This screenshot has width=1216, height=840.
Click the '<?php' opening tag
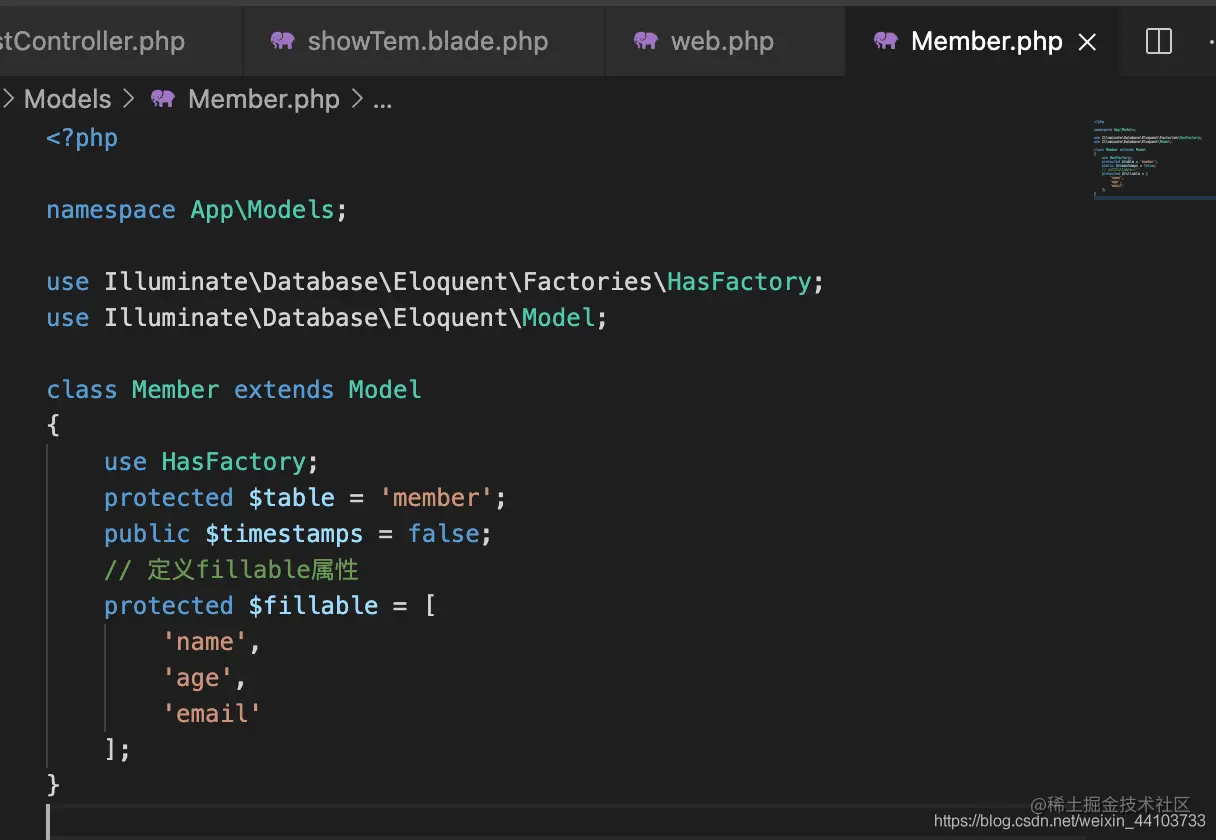pyautogui.click(x=82, y=138)
